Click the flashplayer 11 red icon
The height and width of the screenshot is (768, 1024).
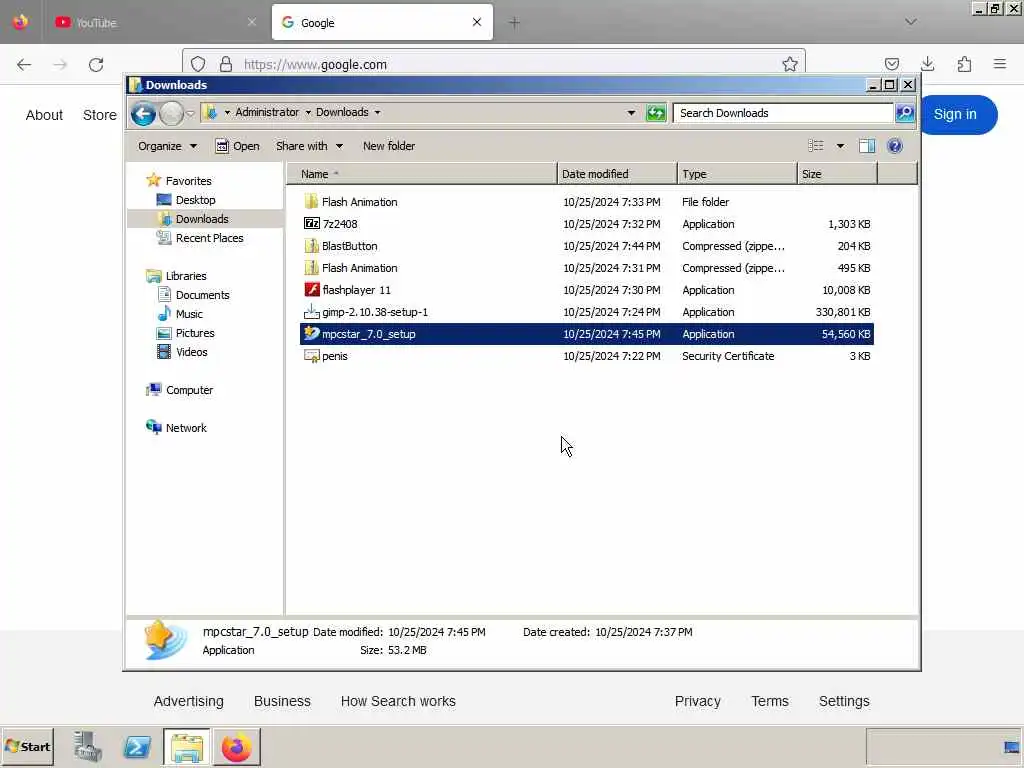[312, 289]
